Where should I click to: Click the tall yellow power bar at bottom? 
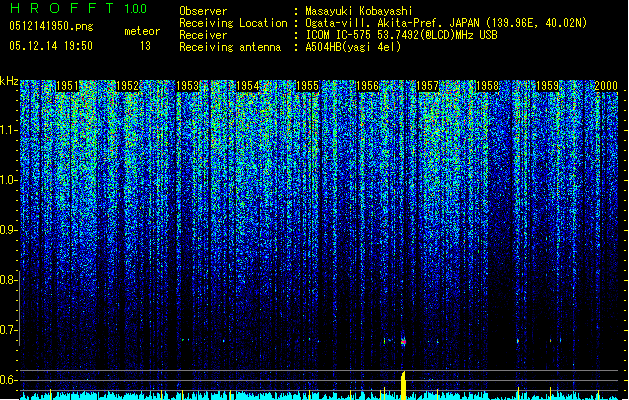404,386
